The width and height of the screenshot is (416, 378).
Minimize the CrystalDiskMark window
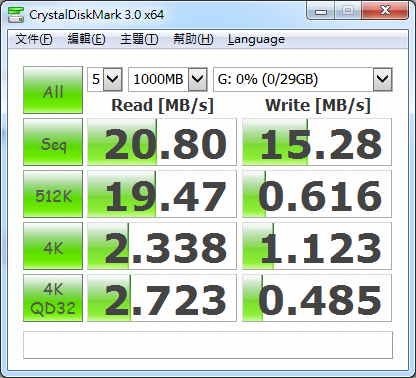pos(321,11)
